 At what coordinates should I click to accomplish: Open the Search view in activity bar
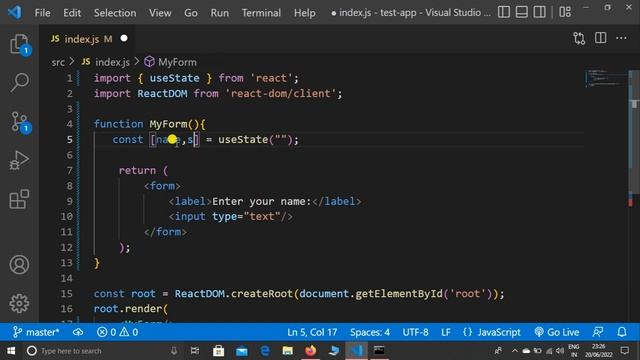point(19,82)
